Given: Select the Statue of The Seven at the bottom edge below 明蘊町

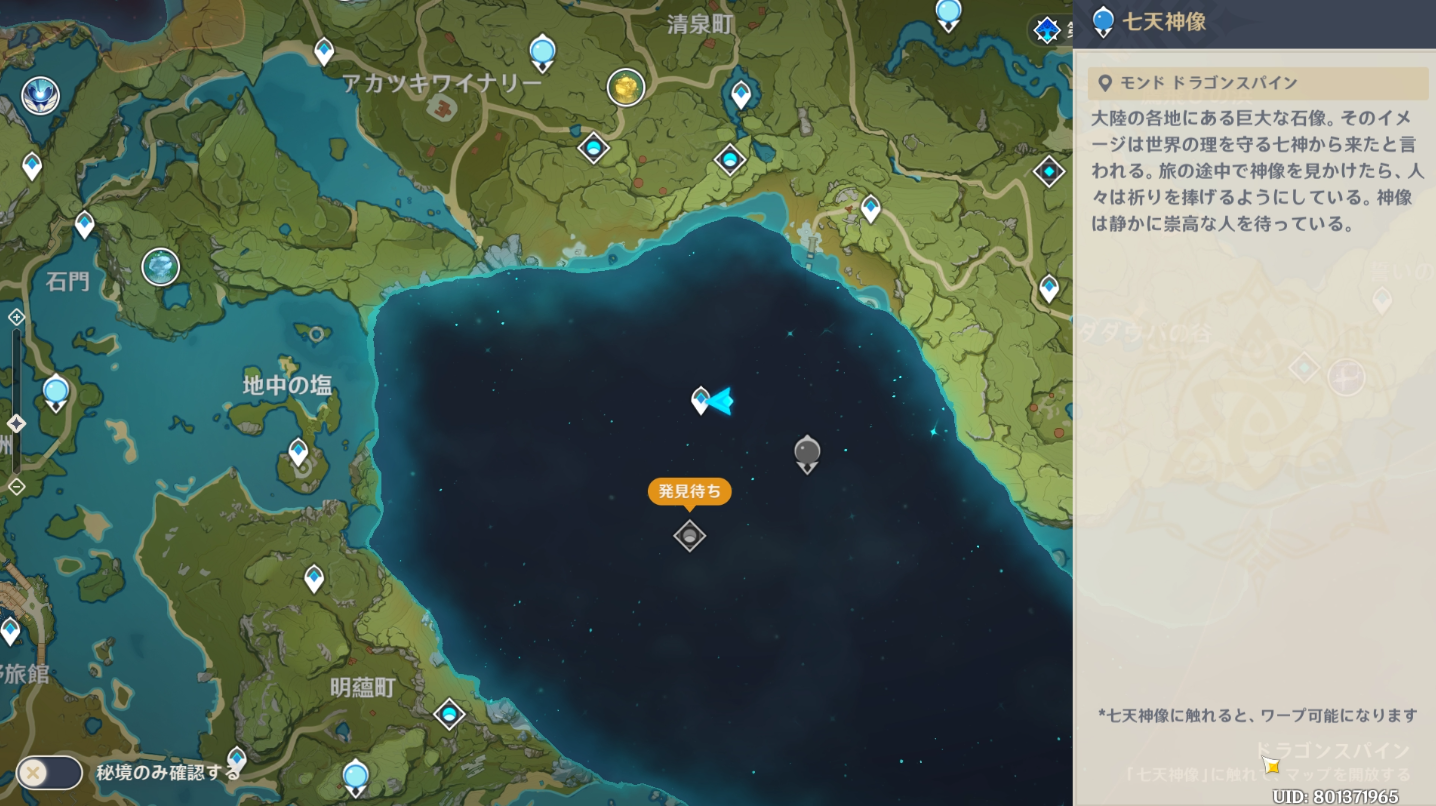Looking at the screenshot, I should (355, 778).
